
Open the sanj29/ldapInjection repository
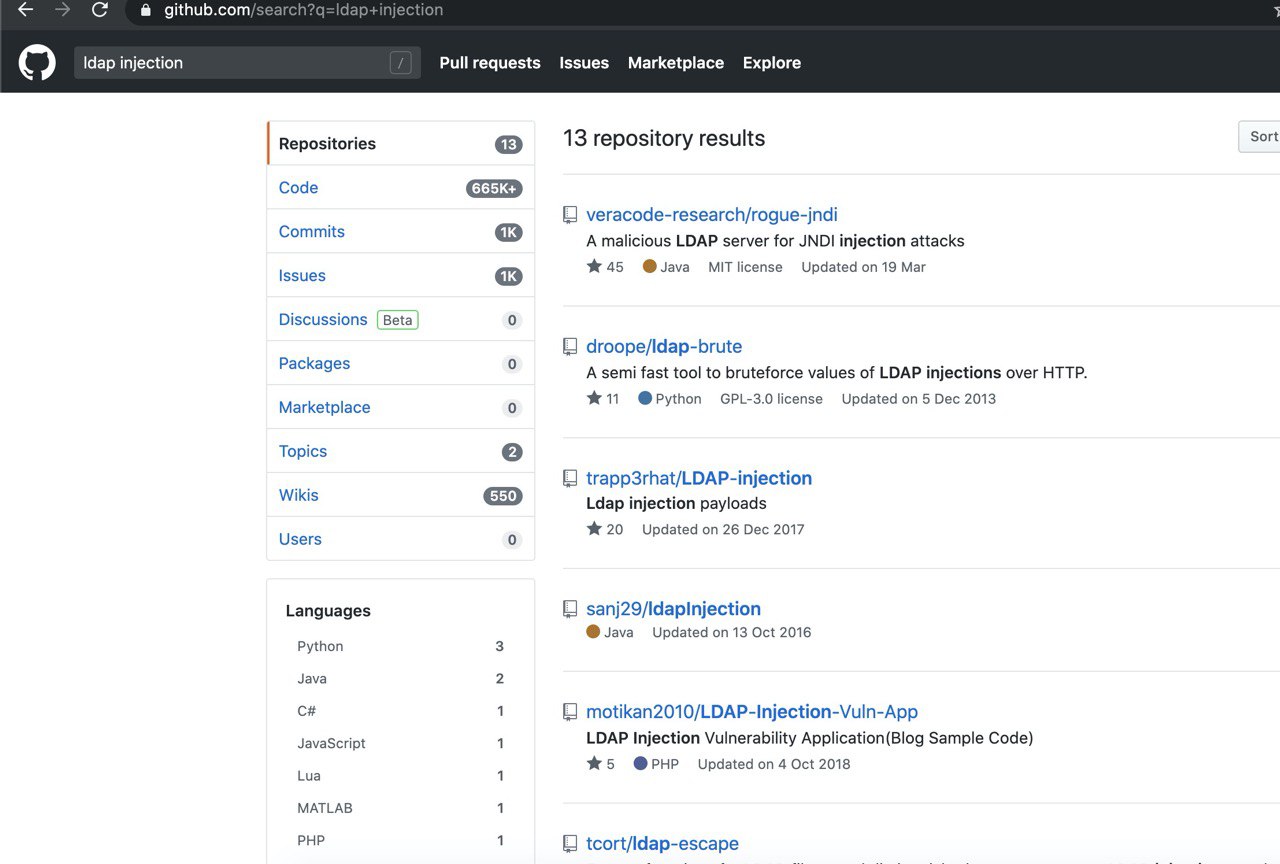[673, 608]
